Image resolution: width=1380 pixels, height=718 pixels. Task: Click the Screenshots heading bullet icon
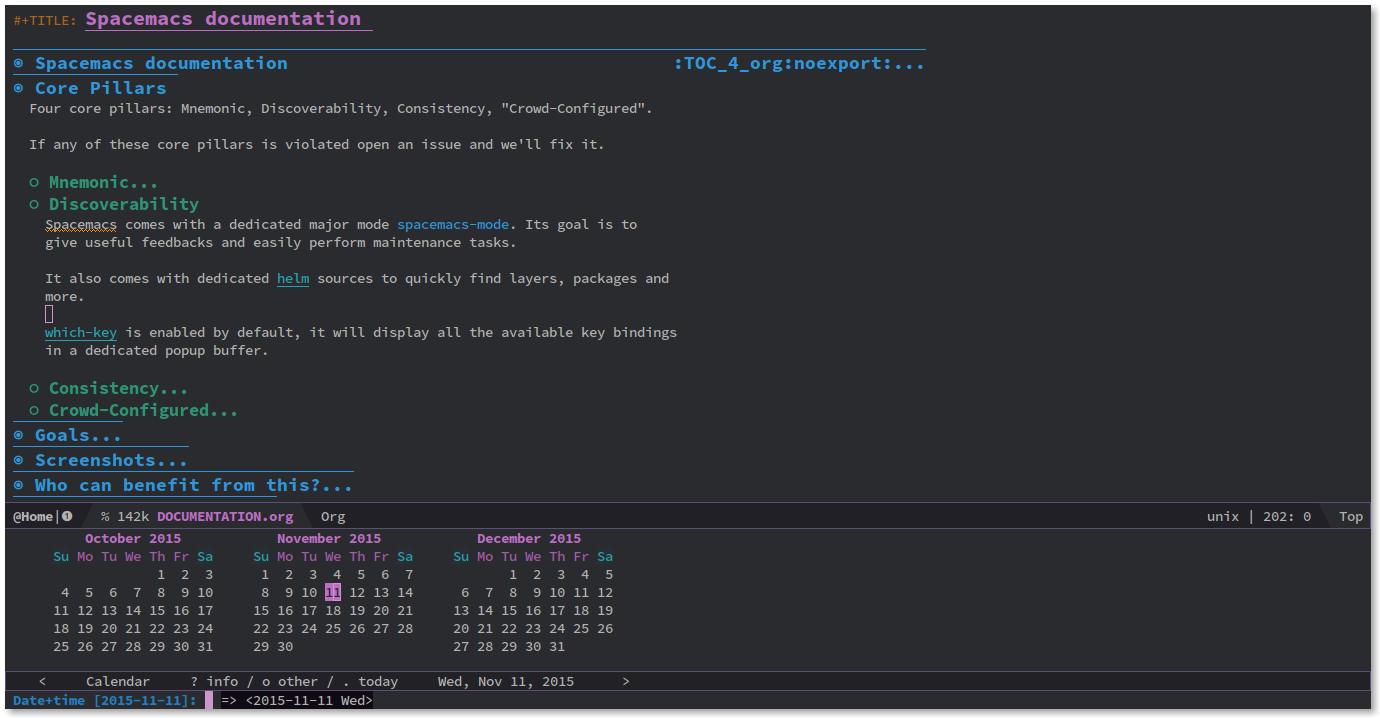19,460
